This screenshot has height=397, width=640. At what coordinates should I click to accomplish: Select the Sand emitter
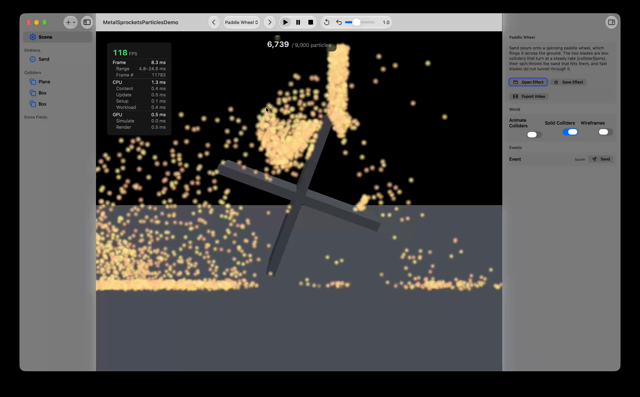tap(58, 59)
